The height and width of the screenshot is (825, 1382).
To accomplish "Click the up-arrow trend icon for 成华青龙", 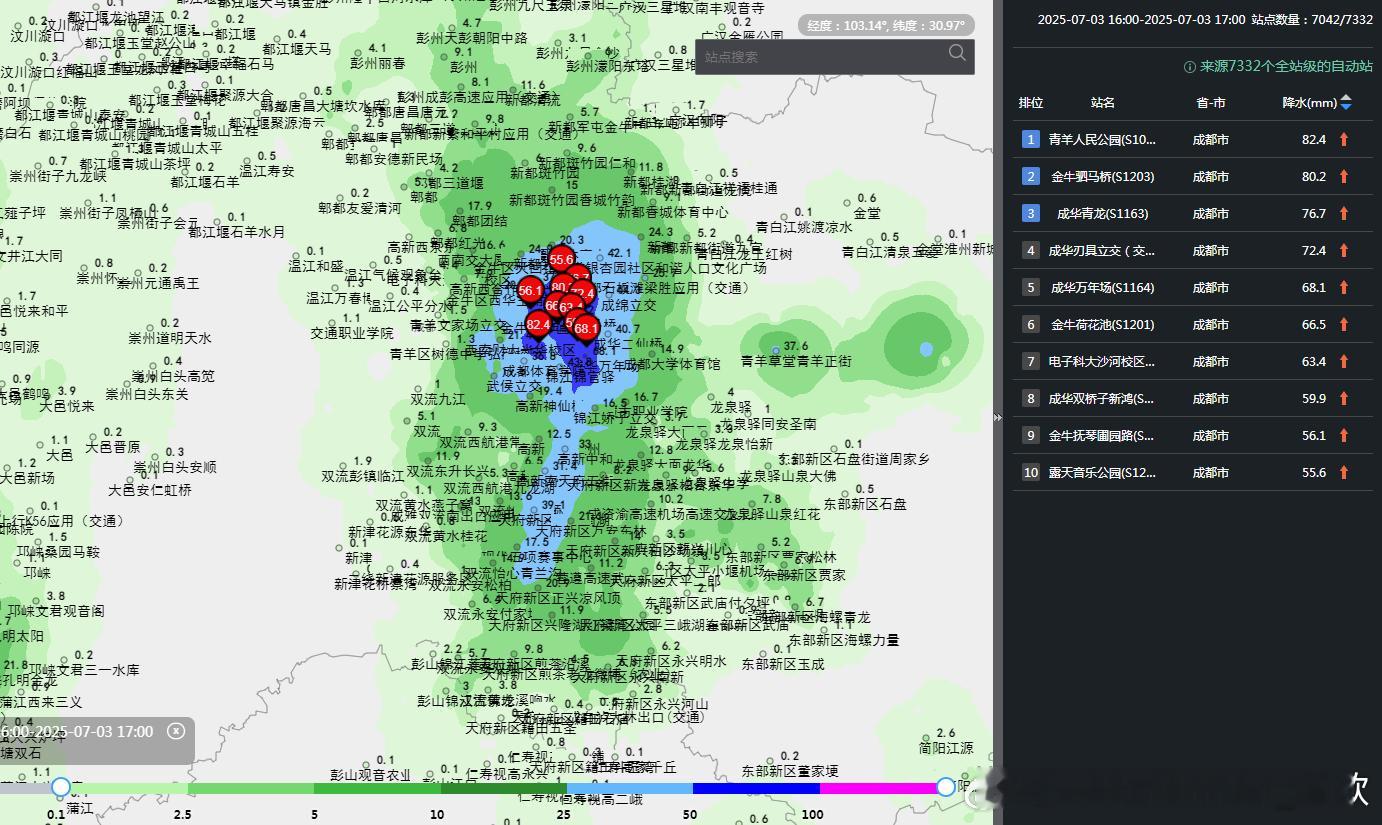I will tap(1344, 214).
